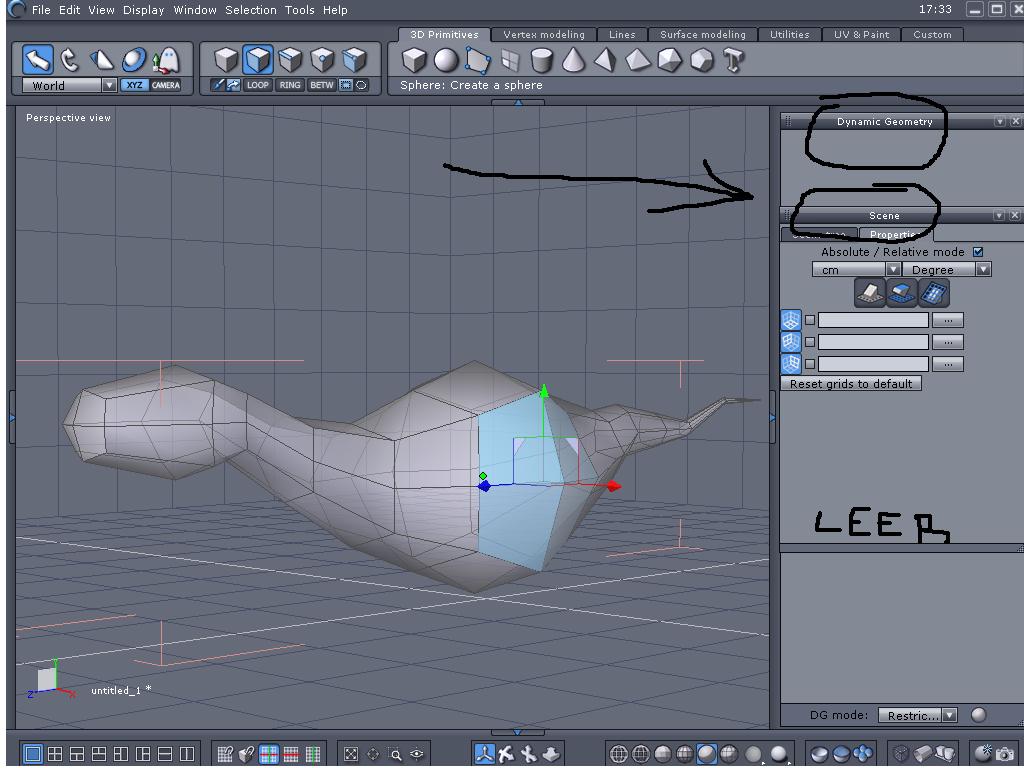Enable the first grid row checkbox

click(810, 320)
